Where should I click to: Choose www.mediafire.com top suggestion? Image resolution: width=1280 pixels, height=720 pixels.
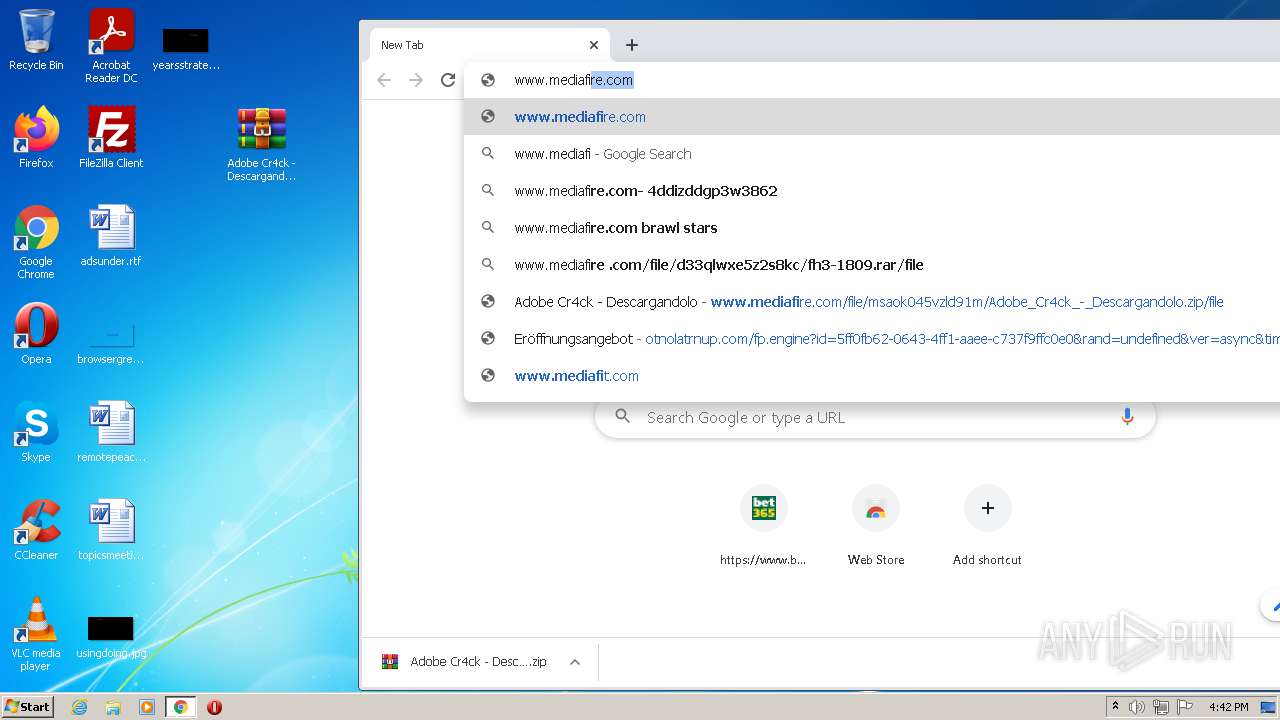pyautogui.click(x=872, y=117)
